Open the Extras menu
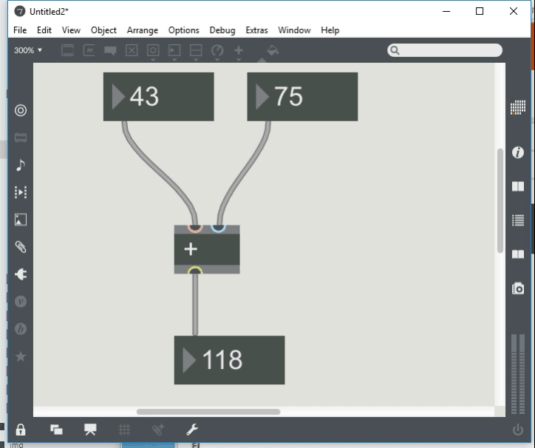 click(x=257, y=30)
